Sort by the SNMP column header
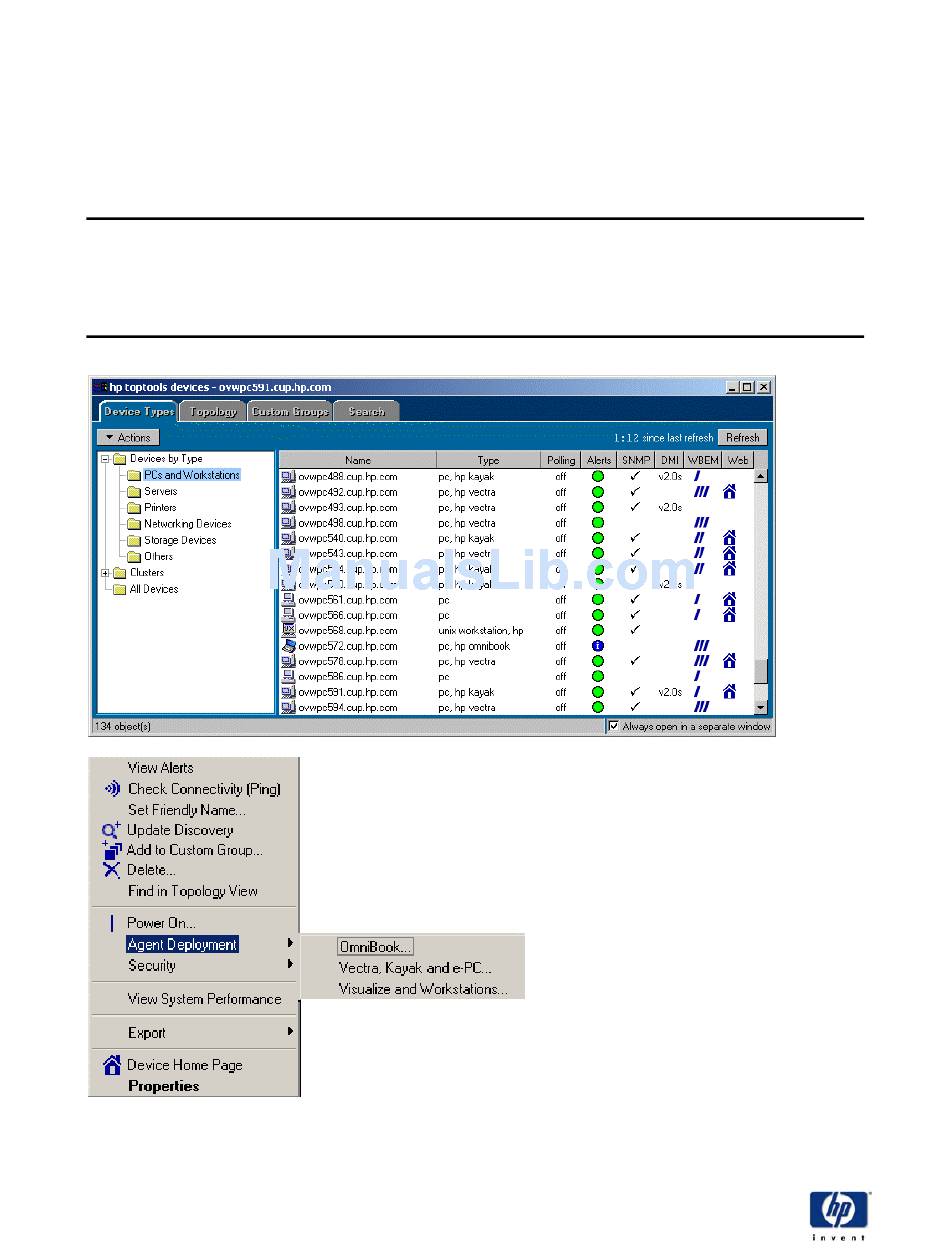The image size is (950, 1248). tap(634, 460)
